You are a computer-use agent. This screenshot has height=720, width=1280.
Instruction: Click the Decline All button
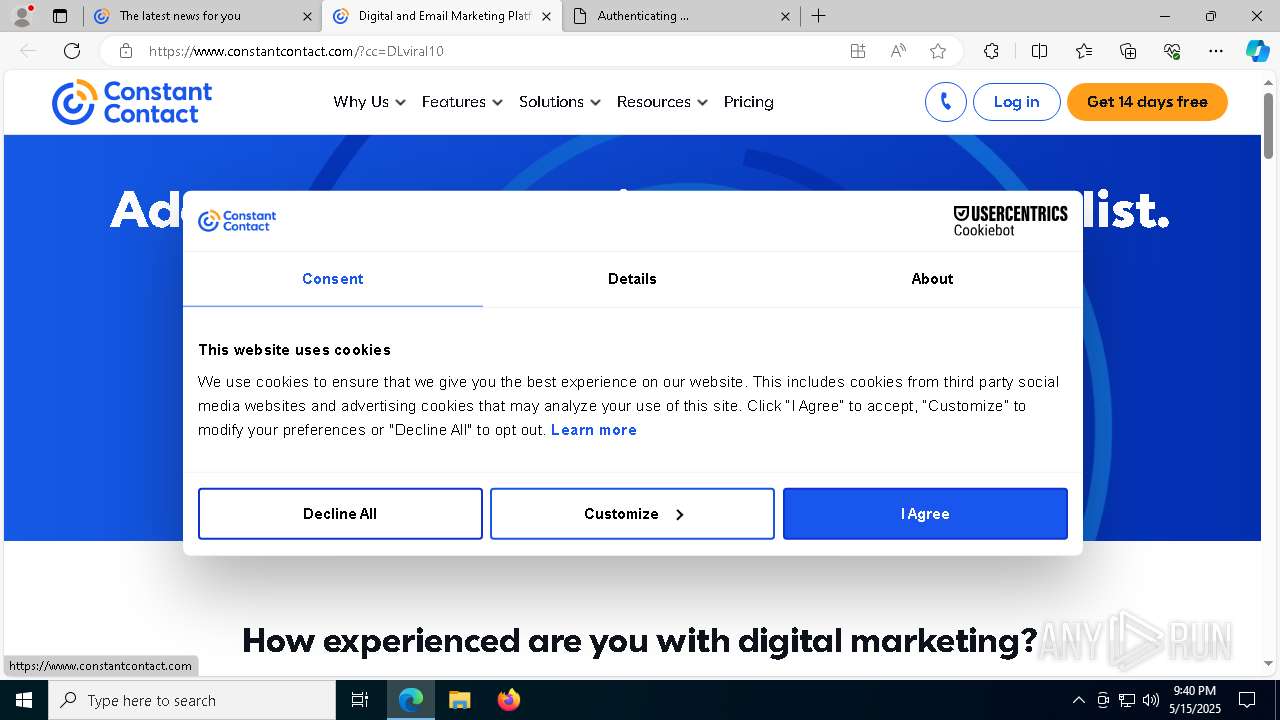[x=340, y=514]
